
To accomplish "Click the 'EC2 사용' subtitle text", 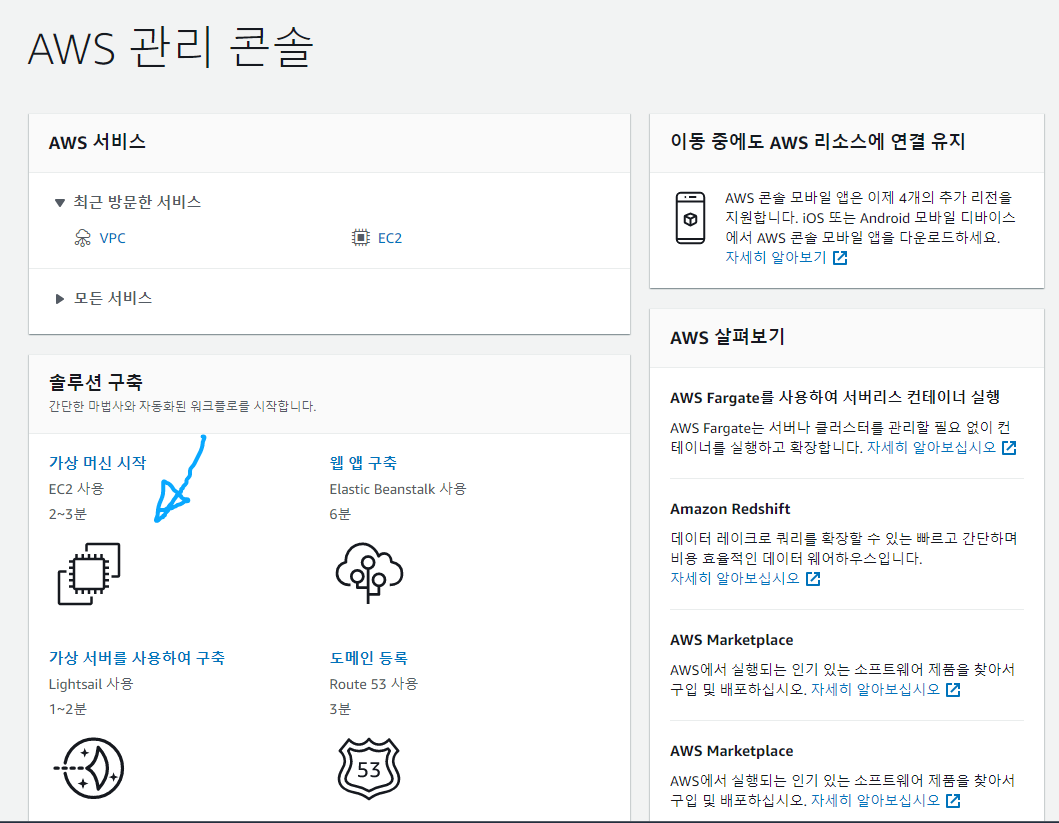I will (x=76, y=489).
